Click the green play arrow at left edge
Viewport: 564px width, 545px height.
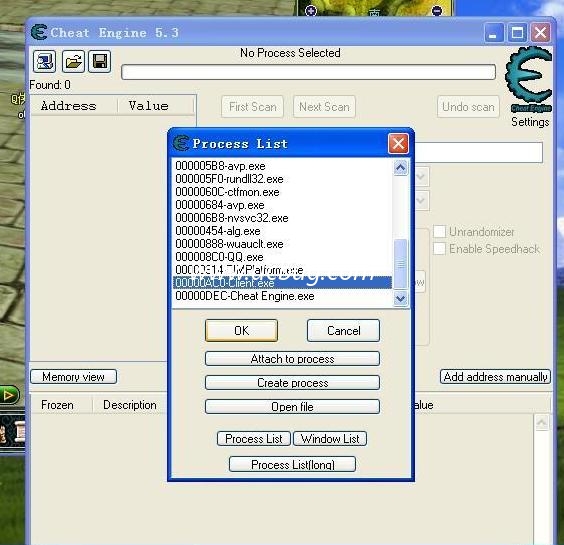[9, 395]
